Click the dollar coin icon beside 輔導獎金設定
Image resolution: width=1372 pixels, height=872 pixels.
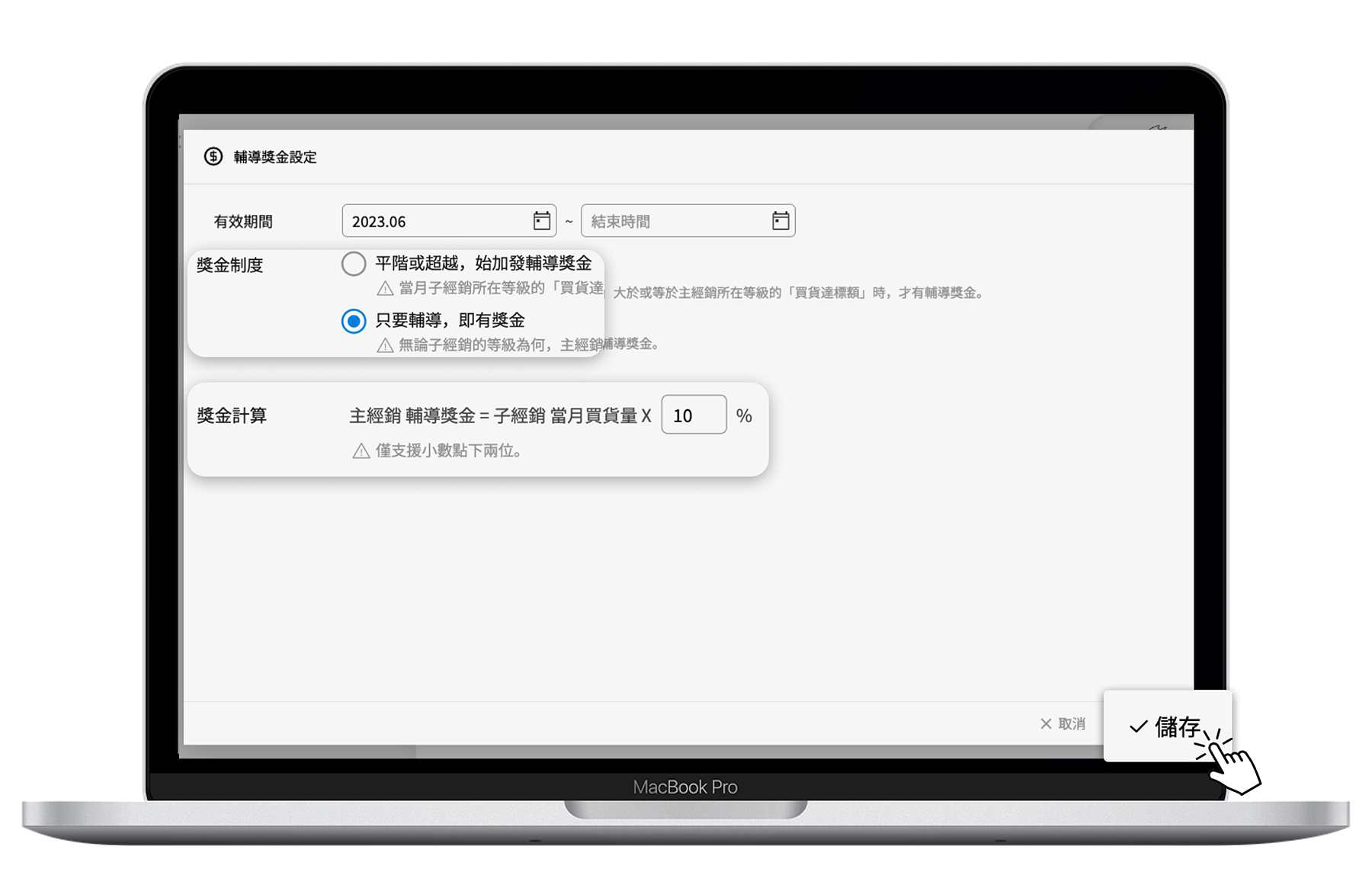213,156
